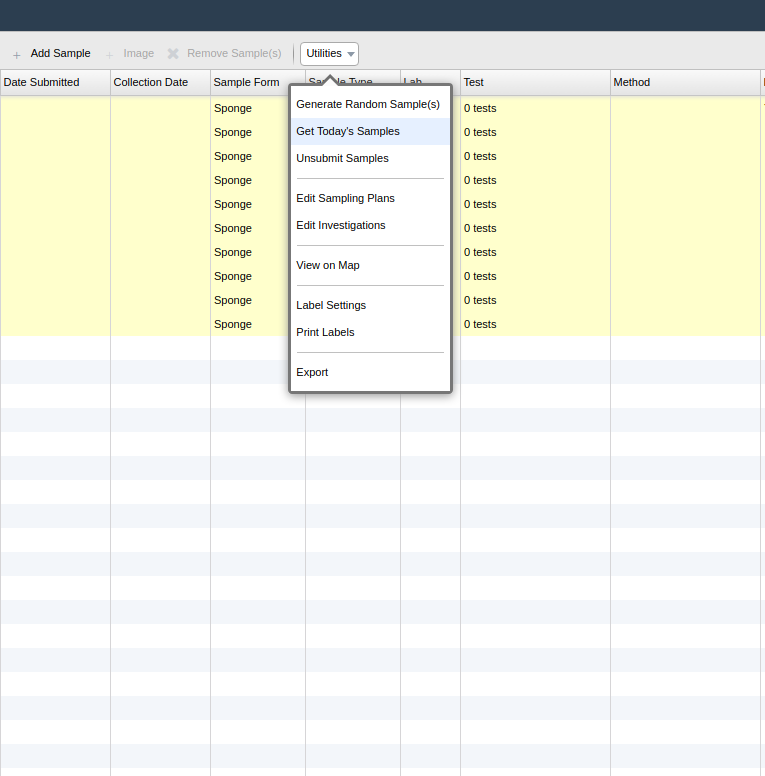The height and width of the screenshot is (776, 765).
Task: Click the Test column header
Action: [x=535, y=82]
